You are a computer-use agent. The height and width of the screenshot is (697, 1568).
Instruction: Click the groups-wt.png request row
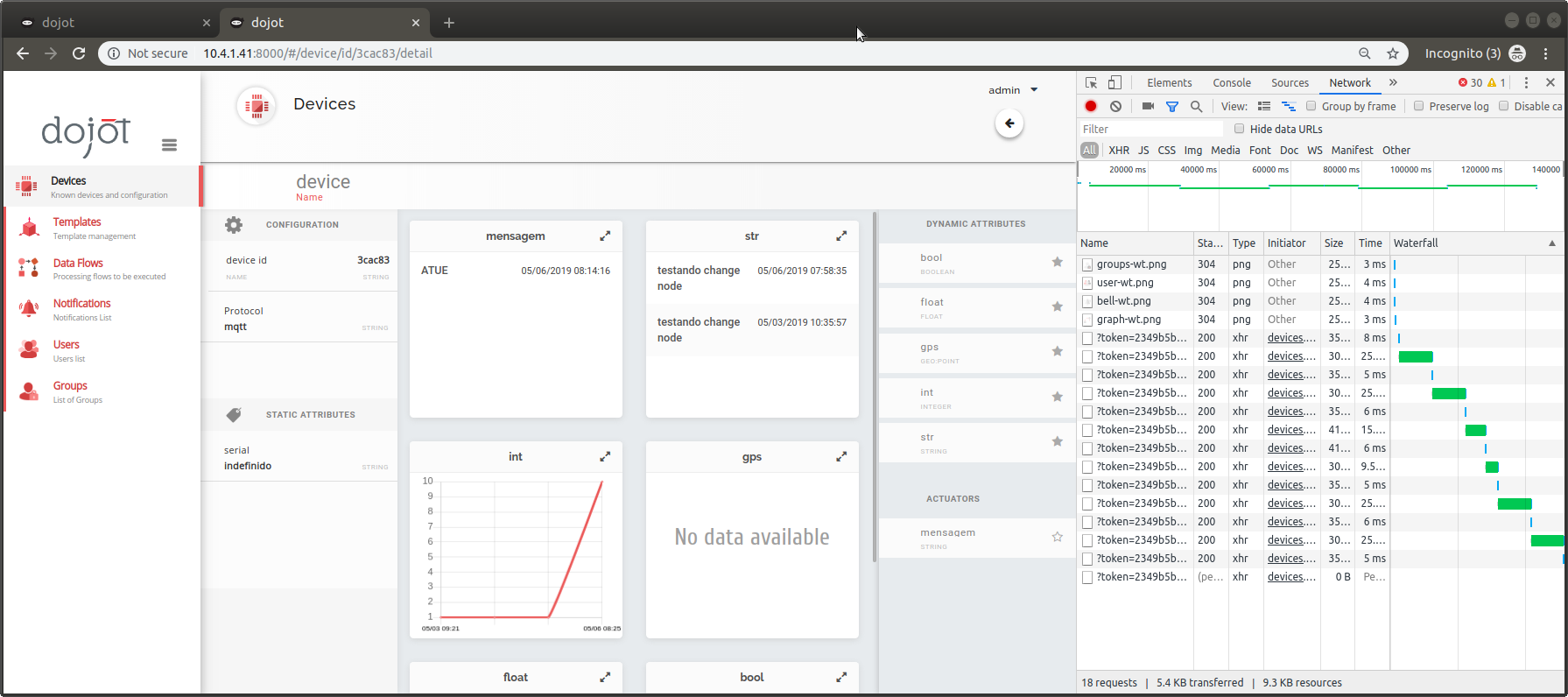1322,264
